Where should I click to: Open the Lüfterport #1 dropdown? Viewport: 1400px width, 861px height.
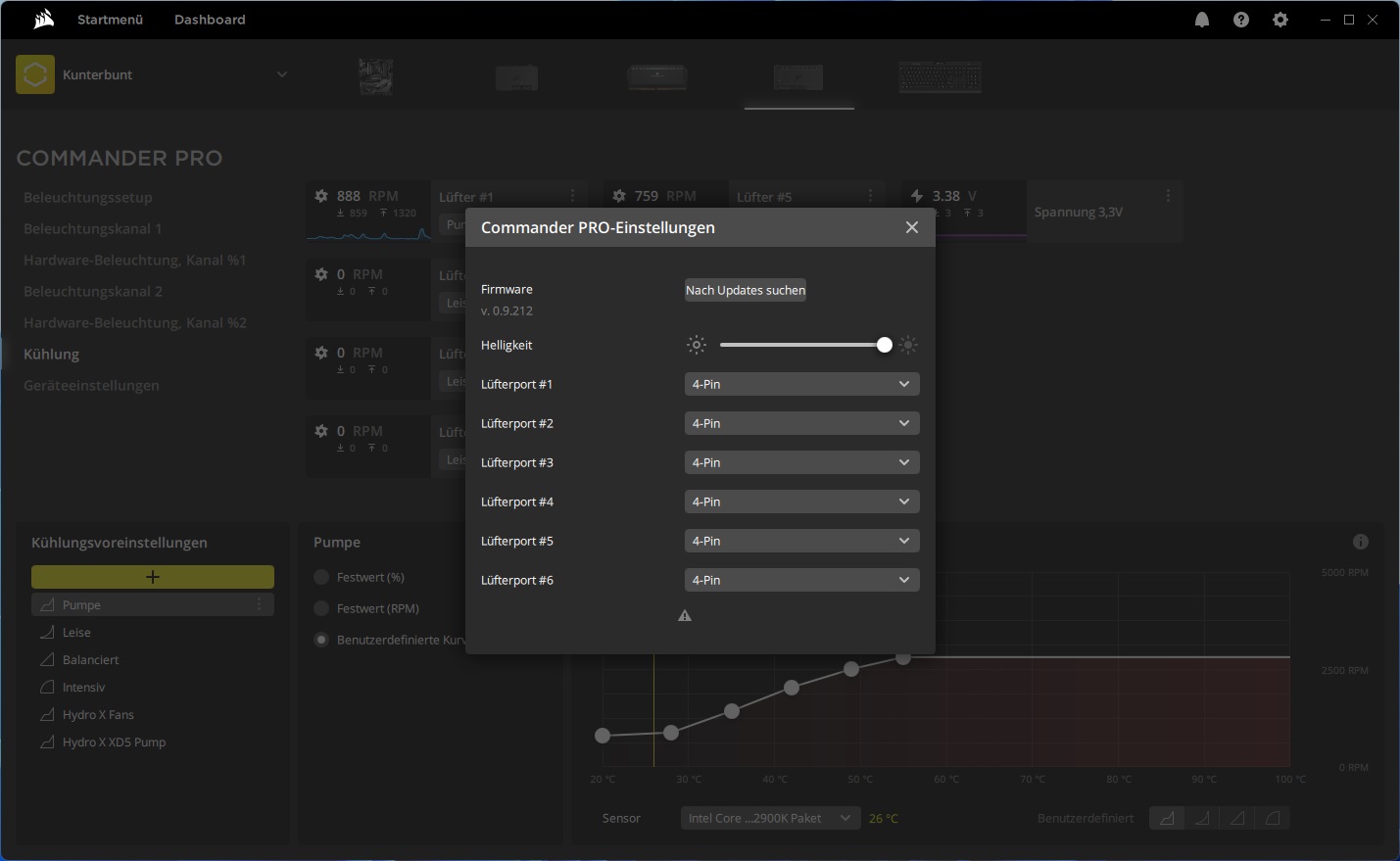[x=801, y=384]
